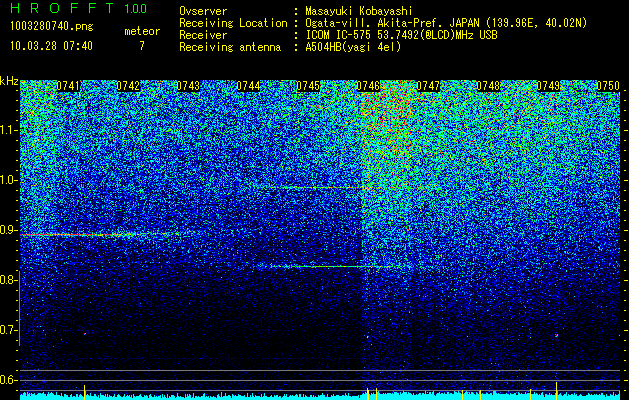629x400 pixels.
Task: Select the Ogata-vill. Akita-Pref. JAPAN location text
Action: coord(446,23)
